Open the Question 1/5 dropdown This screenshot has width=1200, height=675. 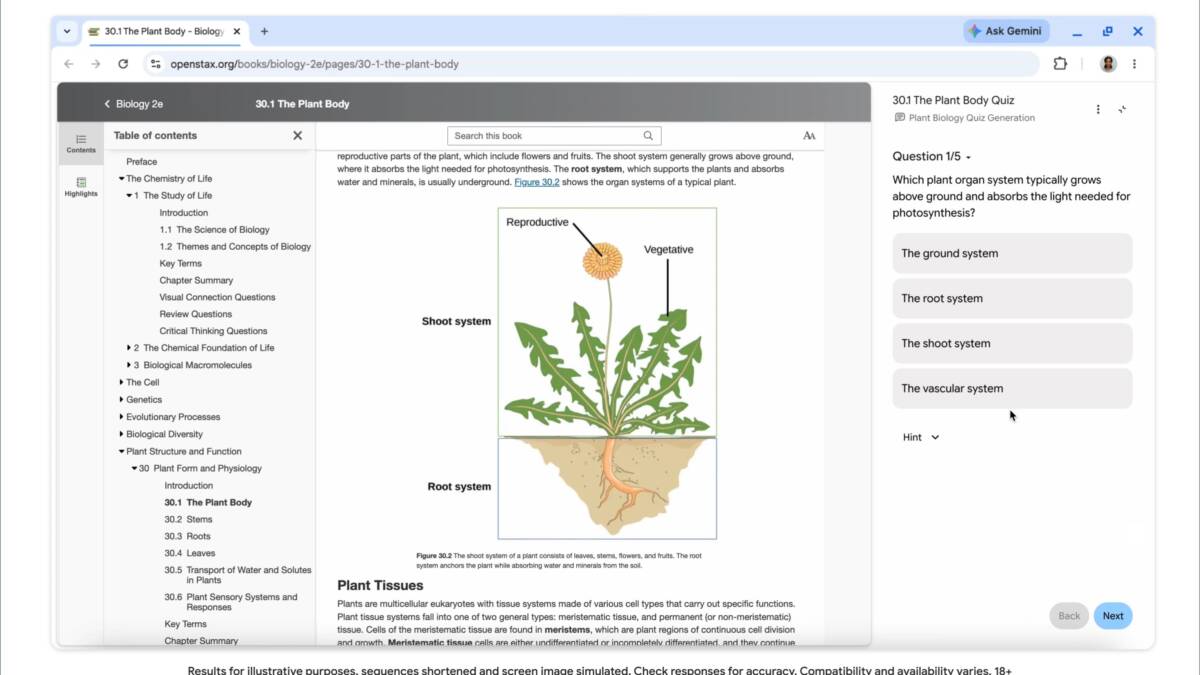pos(932,156)
